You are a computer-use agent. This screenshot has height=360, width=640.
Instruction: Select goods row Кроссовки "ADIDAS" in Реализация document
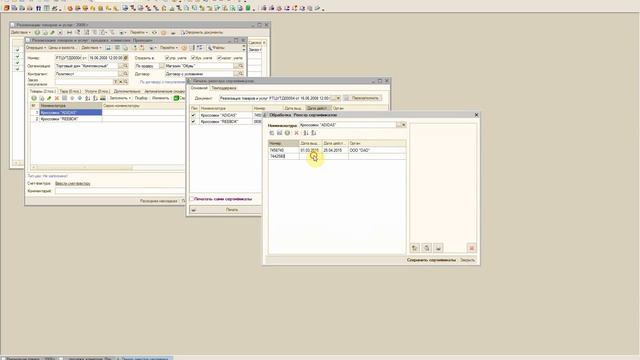click(71, 112)
